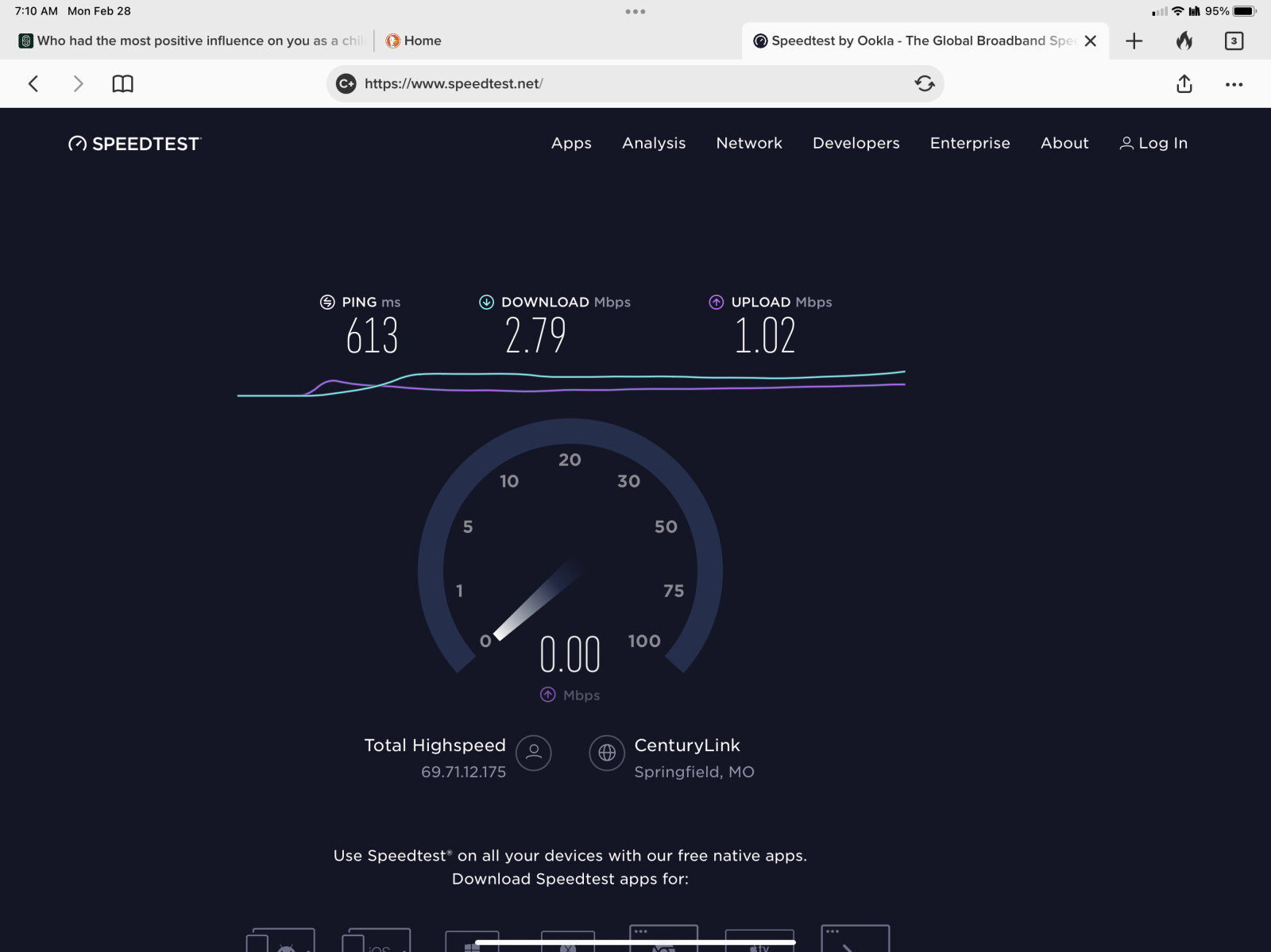This screenshot has height=952, width=1271.
Task: Click the ping value 613
Action: 372,335
